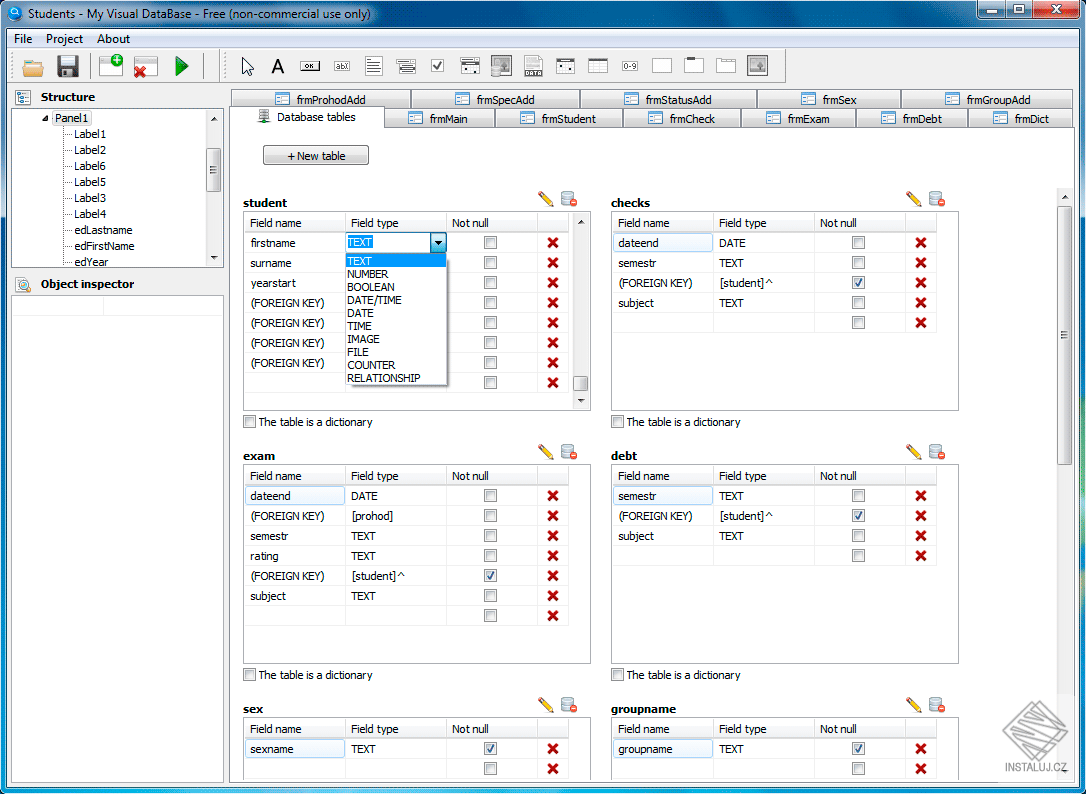This screenshot has width=1086, height=794.
Task: Open the Project menu
Action: click(64, 39)
